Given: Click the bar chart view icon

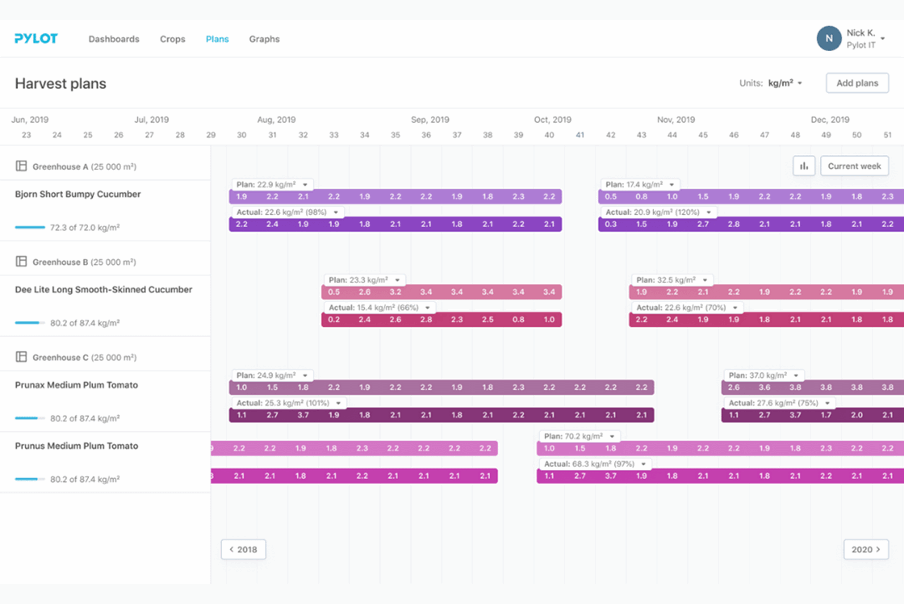Looking at the screenshot, I should pos(803,166).
